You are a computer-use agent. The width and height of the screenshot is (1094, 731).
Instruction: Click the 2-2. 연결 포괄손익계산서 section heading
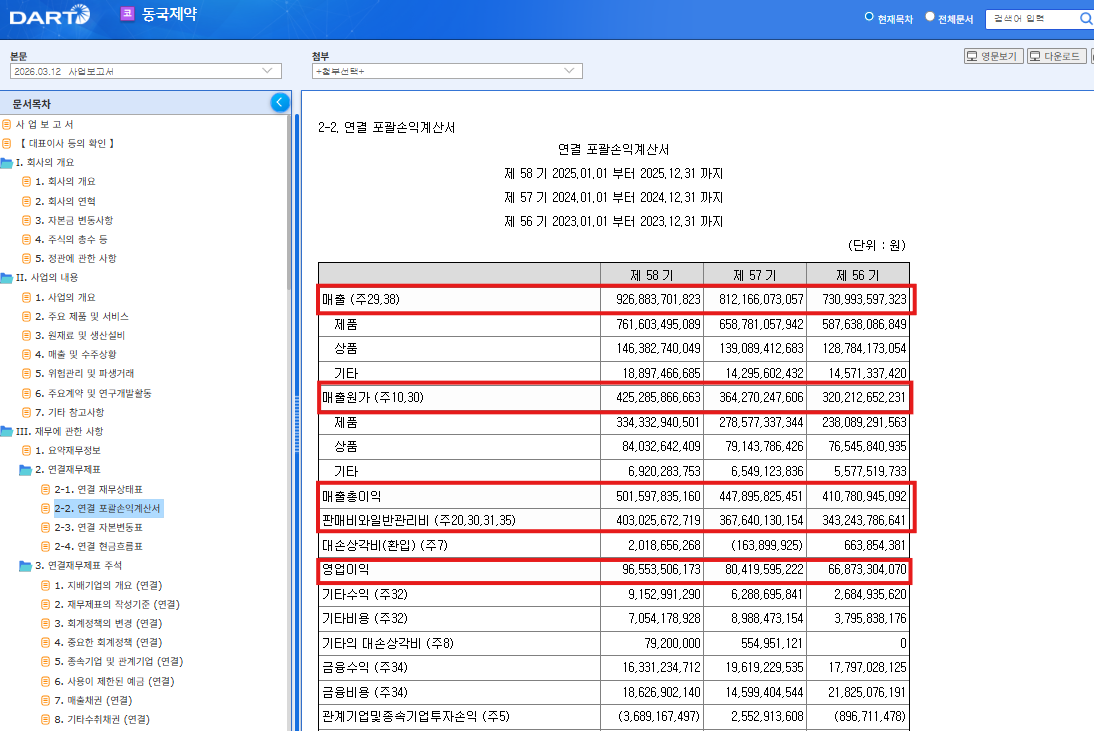[x=387, y=128]
